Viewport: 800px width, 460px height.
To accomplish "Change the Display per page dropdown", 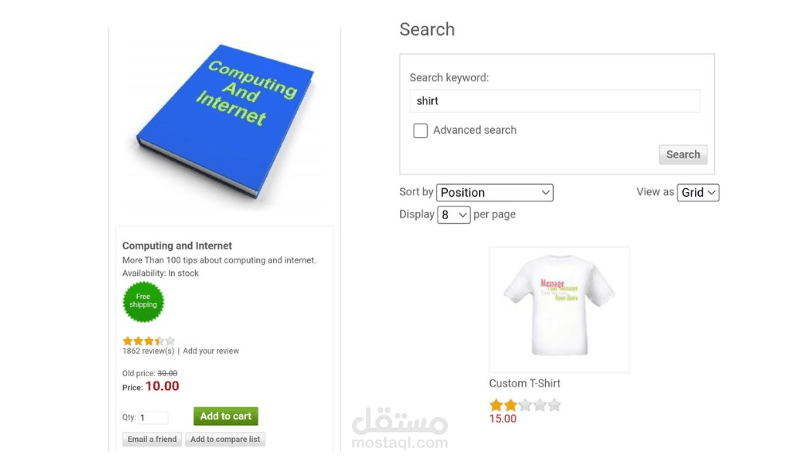I will (x=453, y=214).
